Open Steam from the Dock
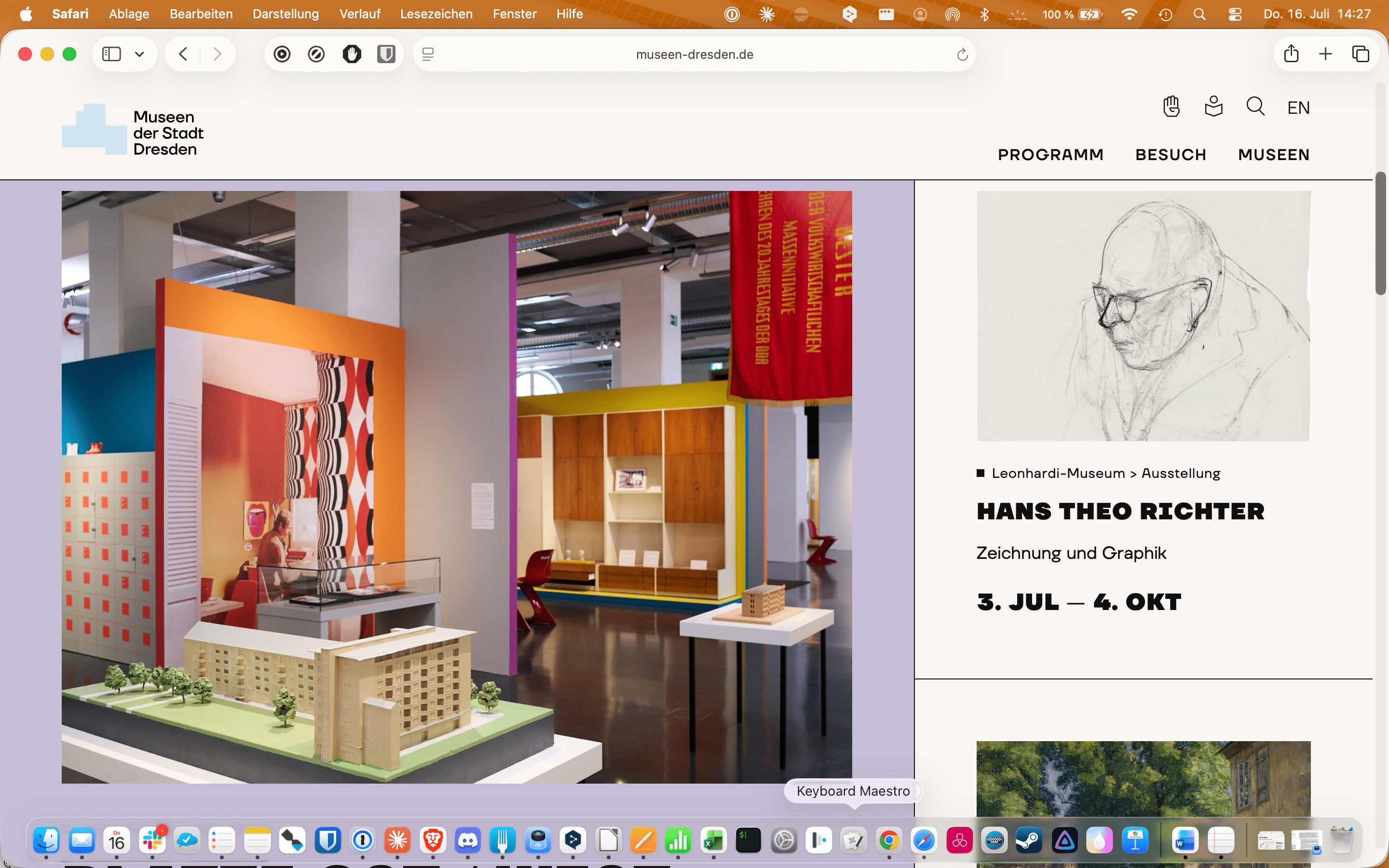This screenshot has height=868, width=1389. coord(1029,841)
